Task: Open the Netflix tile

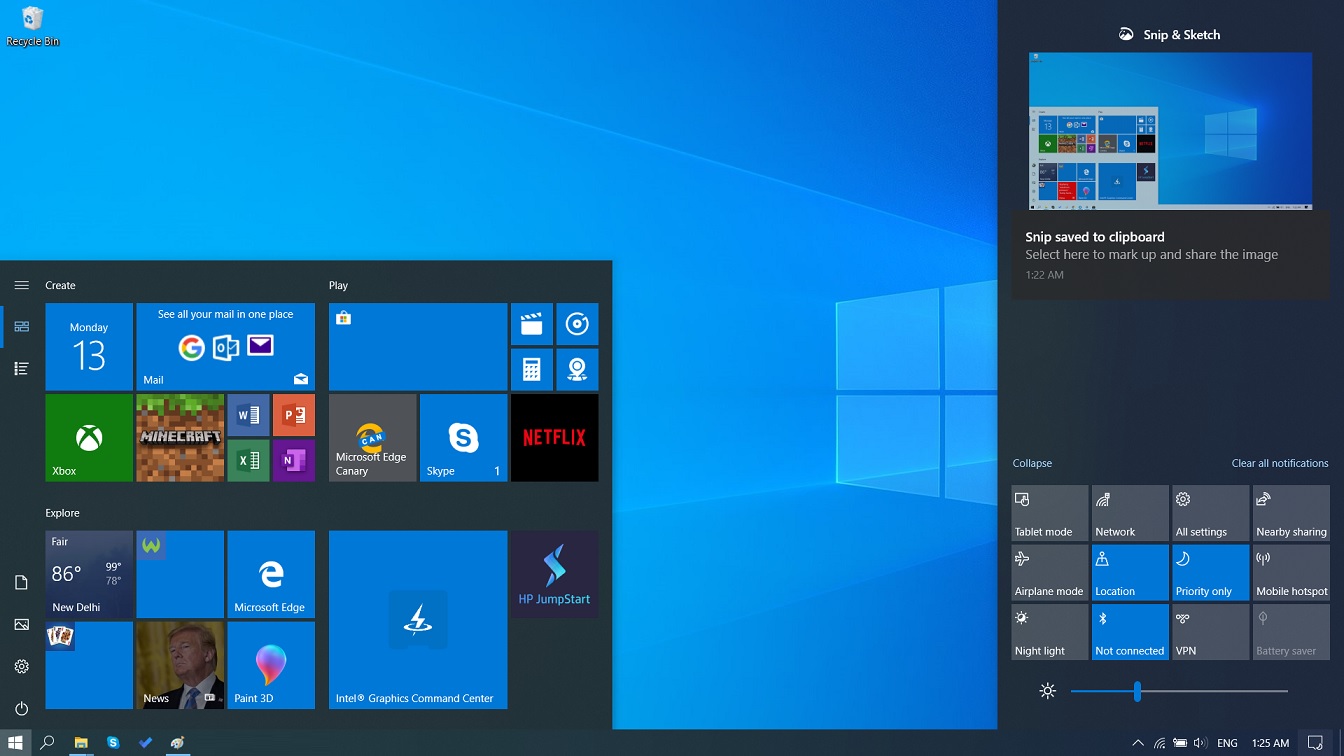Action: 554,437
